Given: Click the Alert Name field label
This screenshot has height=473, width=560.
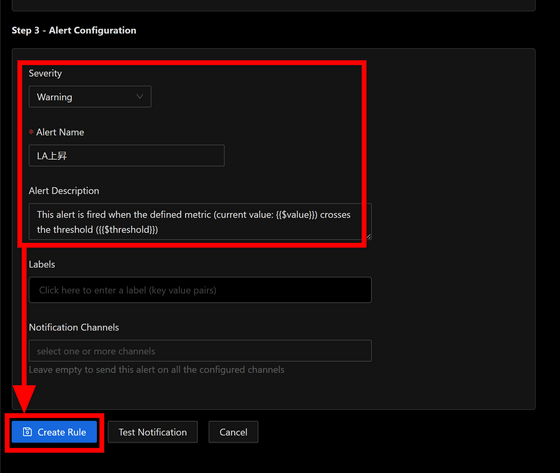Looking at the screenshot, I should click(x=60, y=132).
